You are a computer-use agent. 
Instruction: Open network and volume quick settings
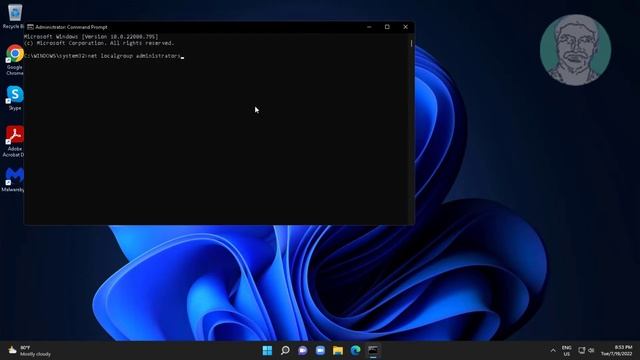[587, 350]
